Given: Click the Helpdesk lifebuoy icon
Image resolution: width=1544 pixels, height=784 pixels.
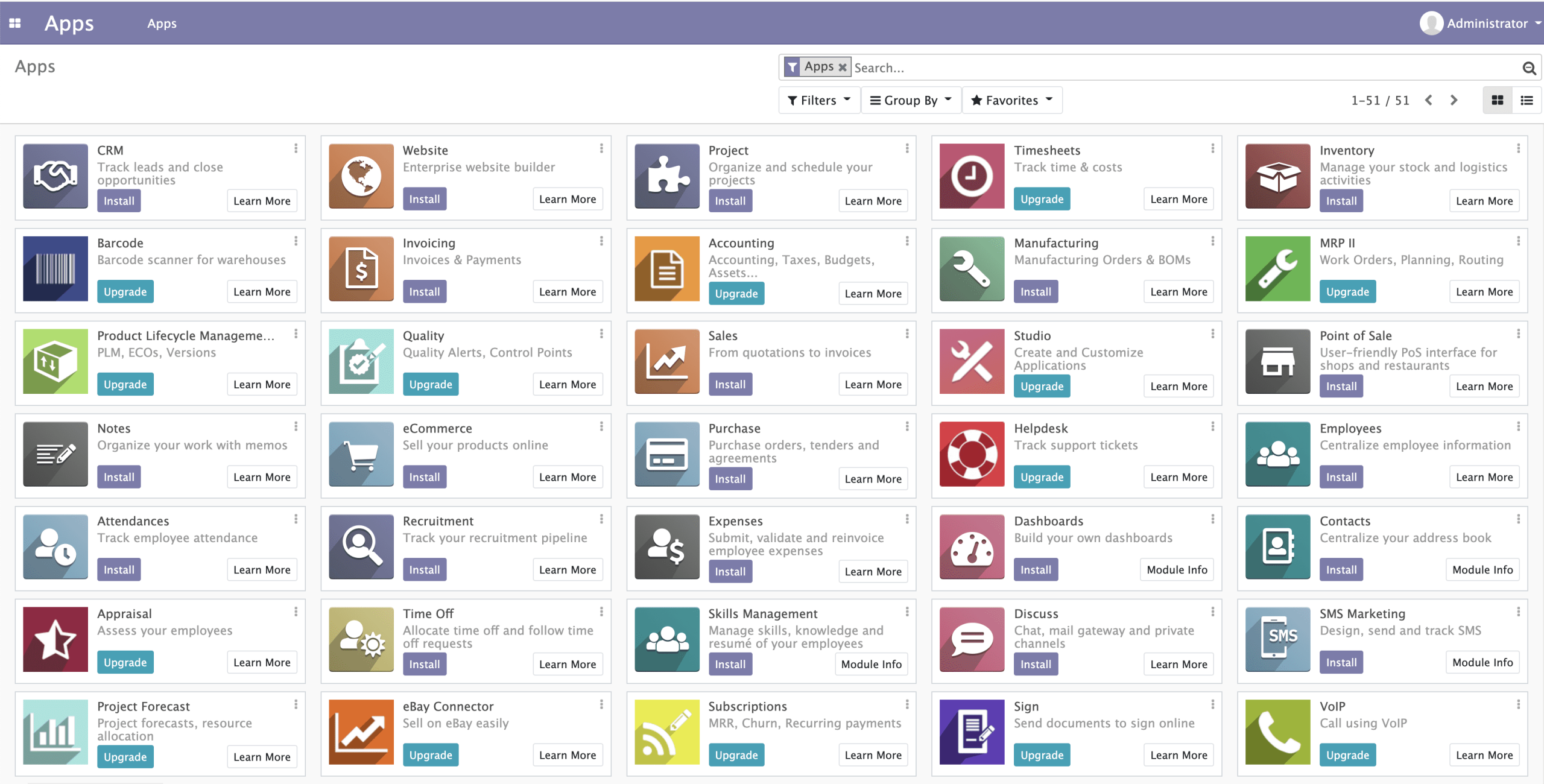Looking at the screenshot, I should pos(972,454).
